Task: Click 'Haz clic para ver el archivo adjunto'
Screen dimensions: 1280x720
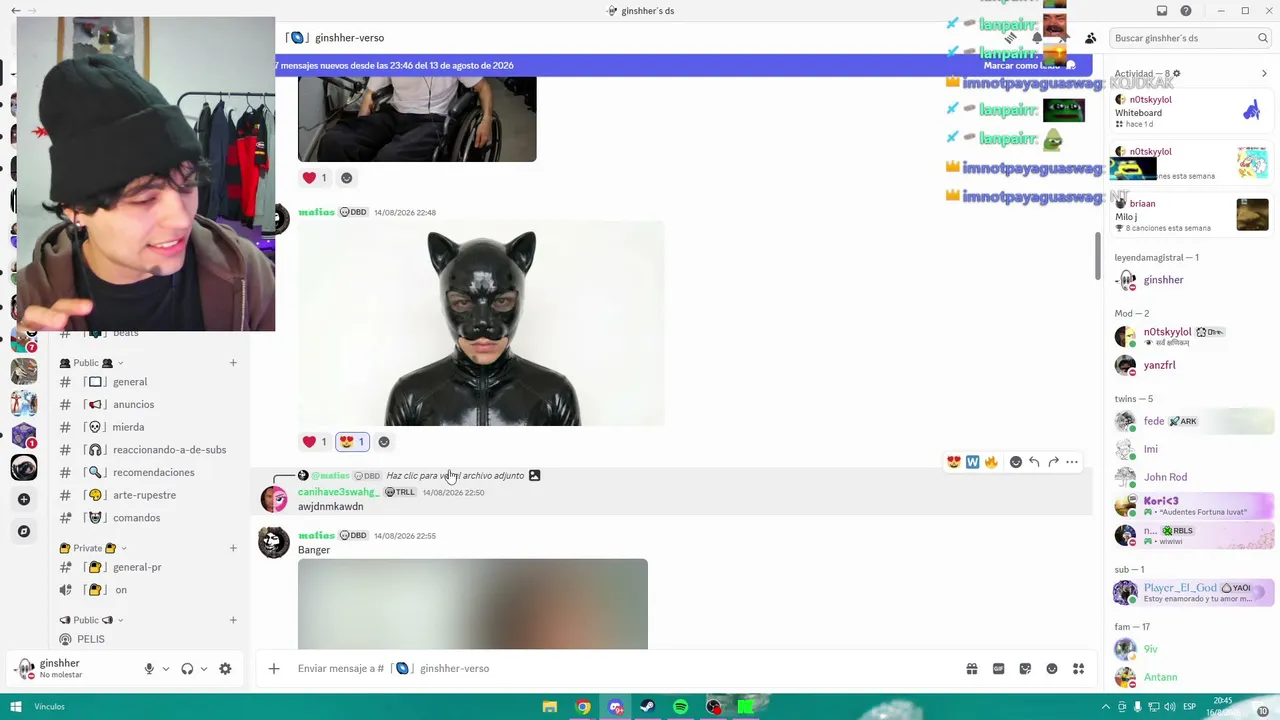Action: tap(455, 476)
